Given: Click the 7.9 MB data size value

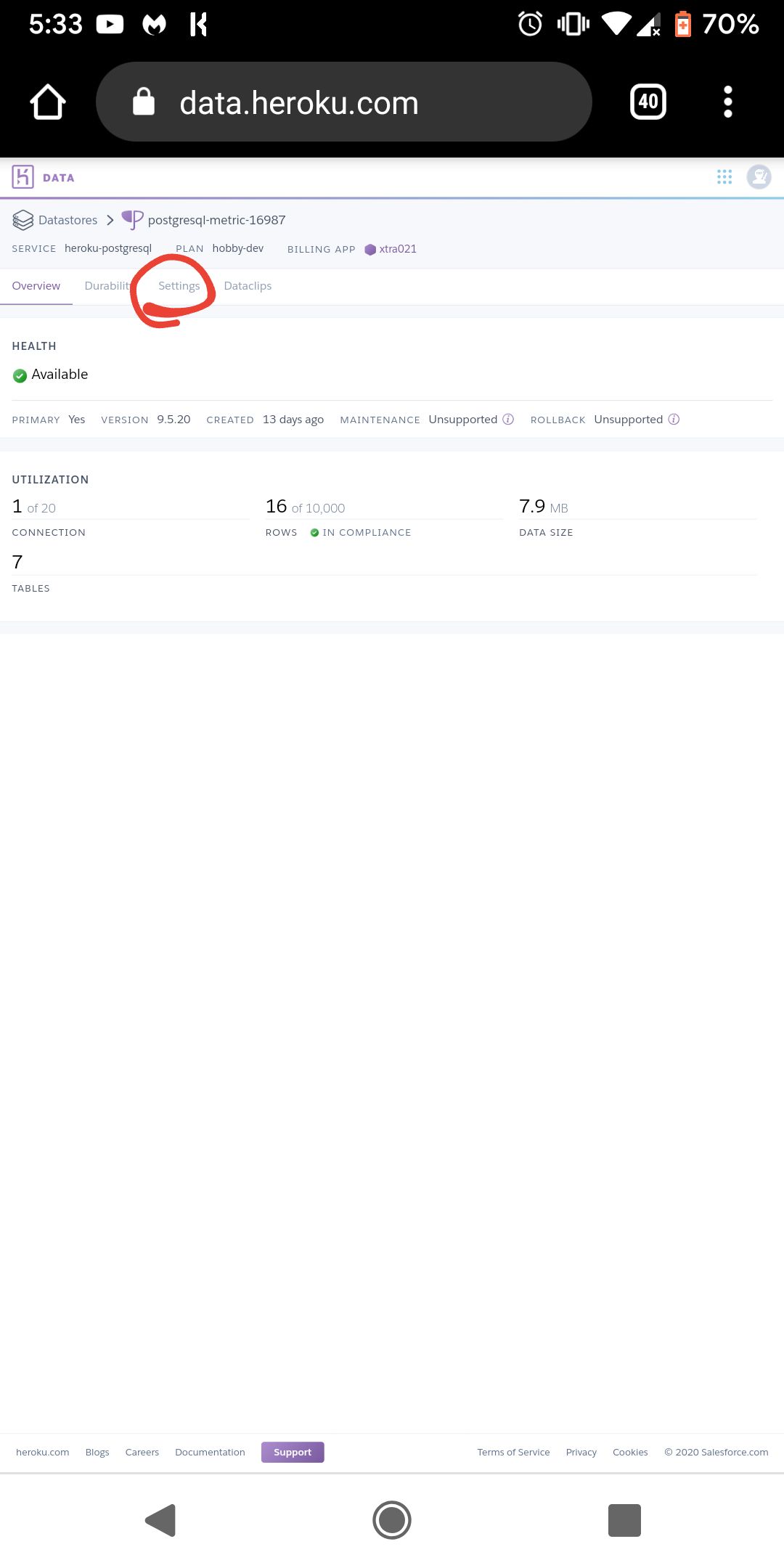Looking at the screenshot, I should coord(544,507).
